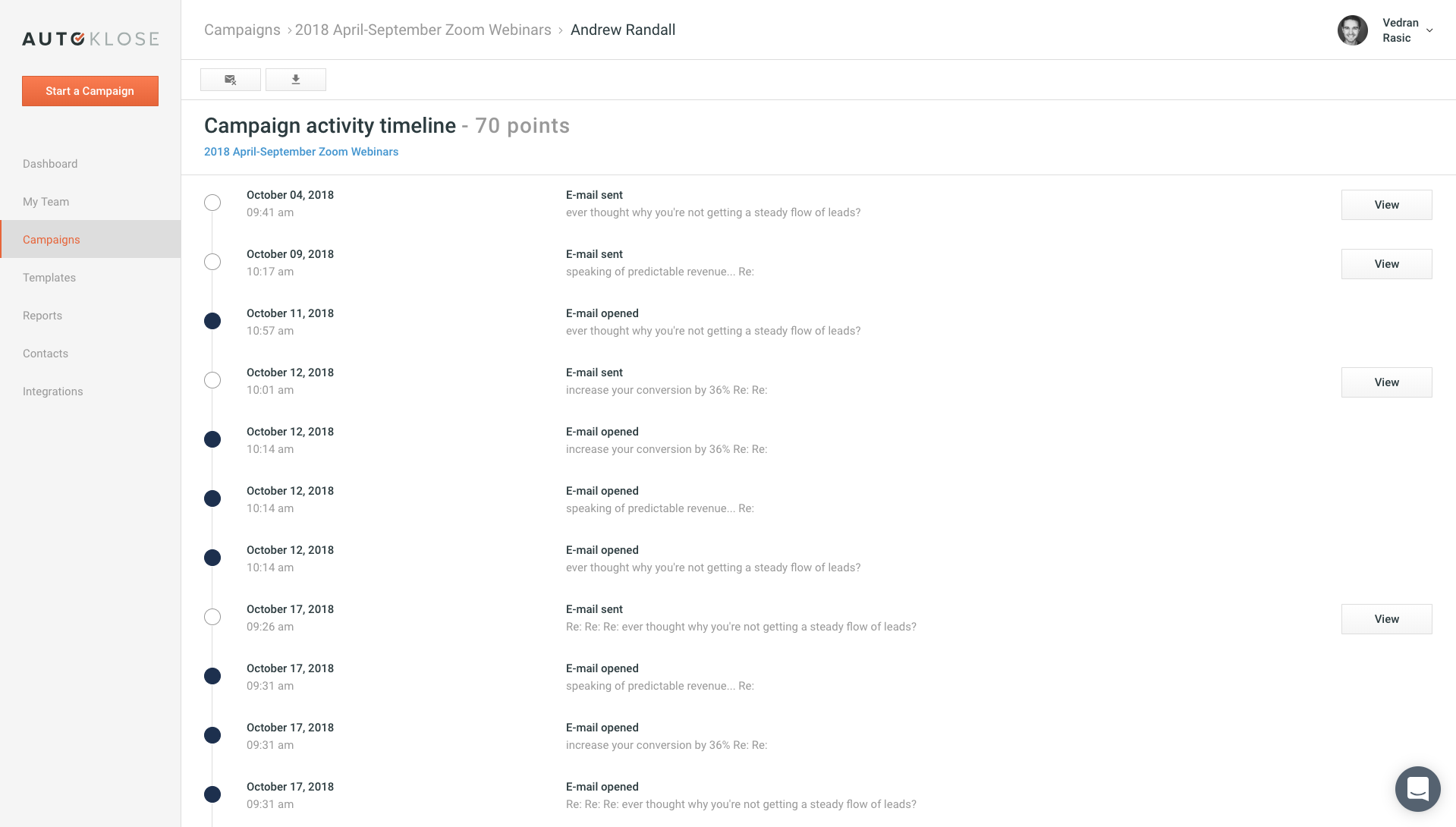Click the Autoklose logo
The width and height of the screenshot is (1456, 827).
pyautogui.click(x=90, y=39)
